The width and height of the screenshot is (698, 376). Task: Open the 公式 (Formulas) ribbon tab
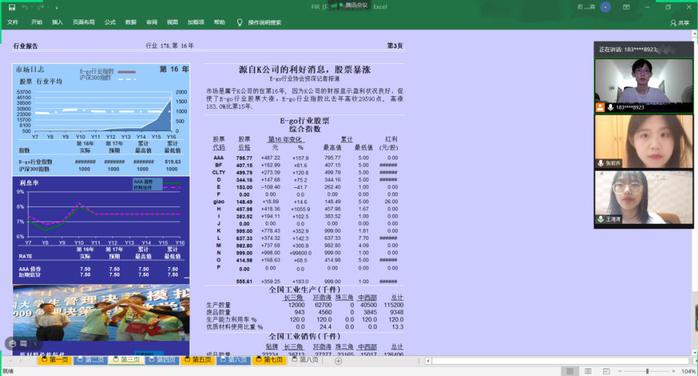(110, 22)
